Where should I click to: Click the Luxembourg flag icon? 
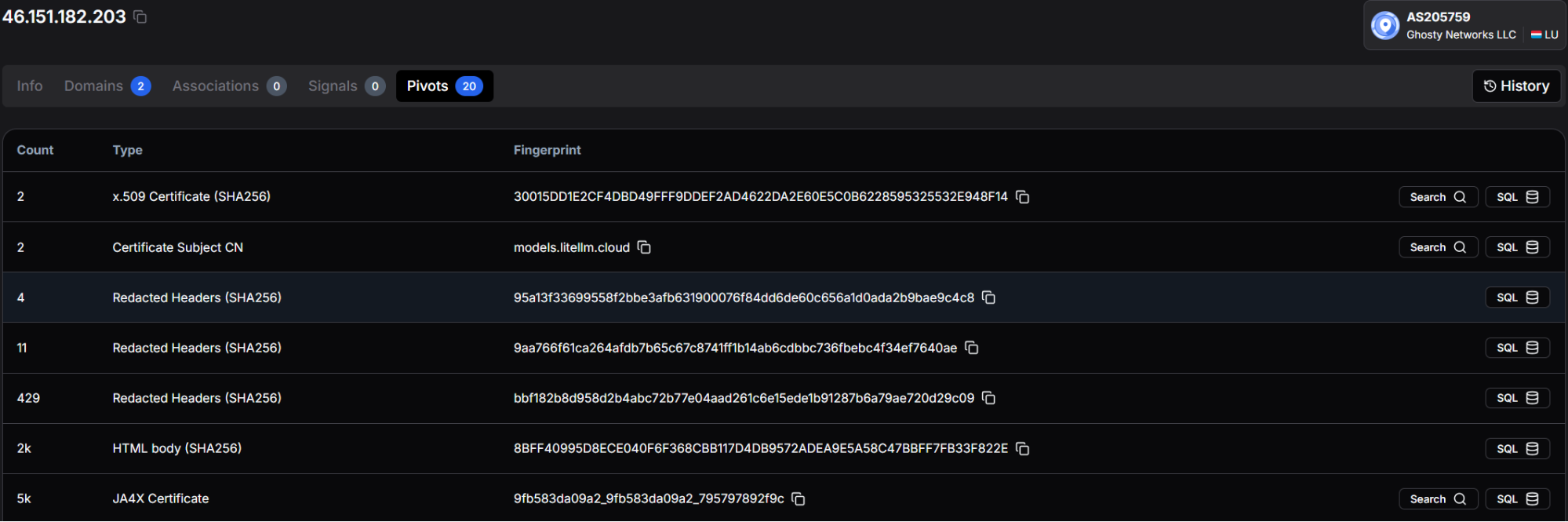[x=1536, y=35]
